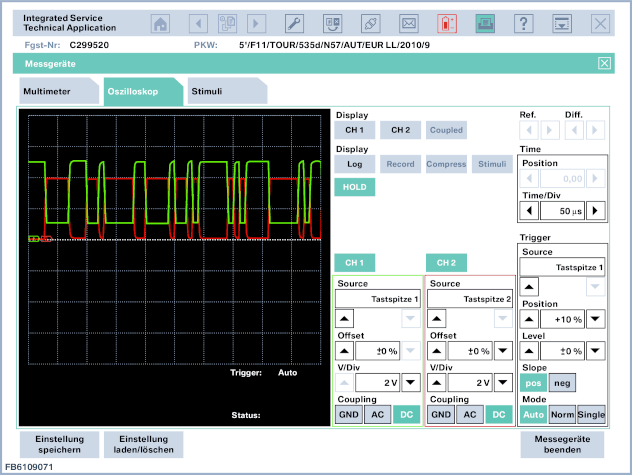Click Diff. left arrow

(x=574, y=130)
